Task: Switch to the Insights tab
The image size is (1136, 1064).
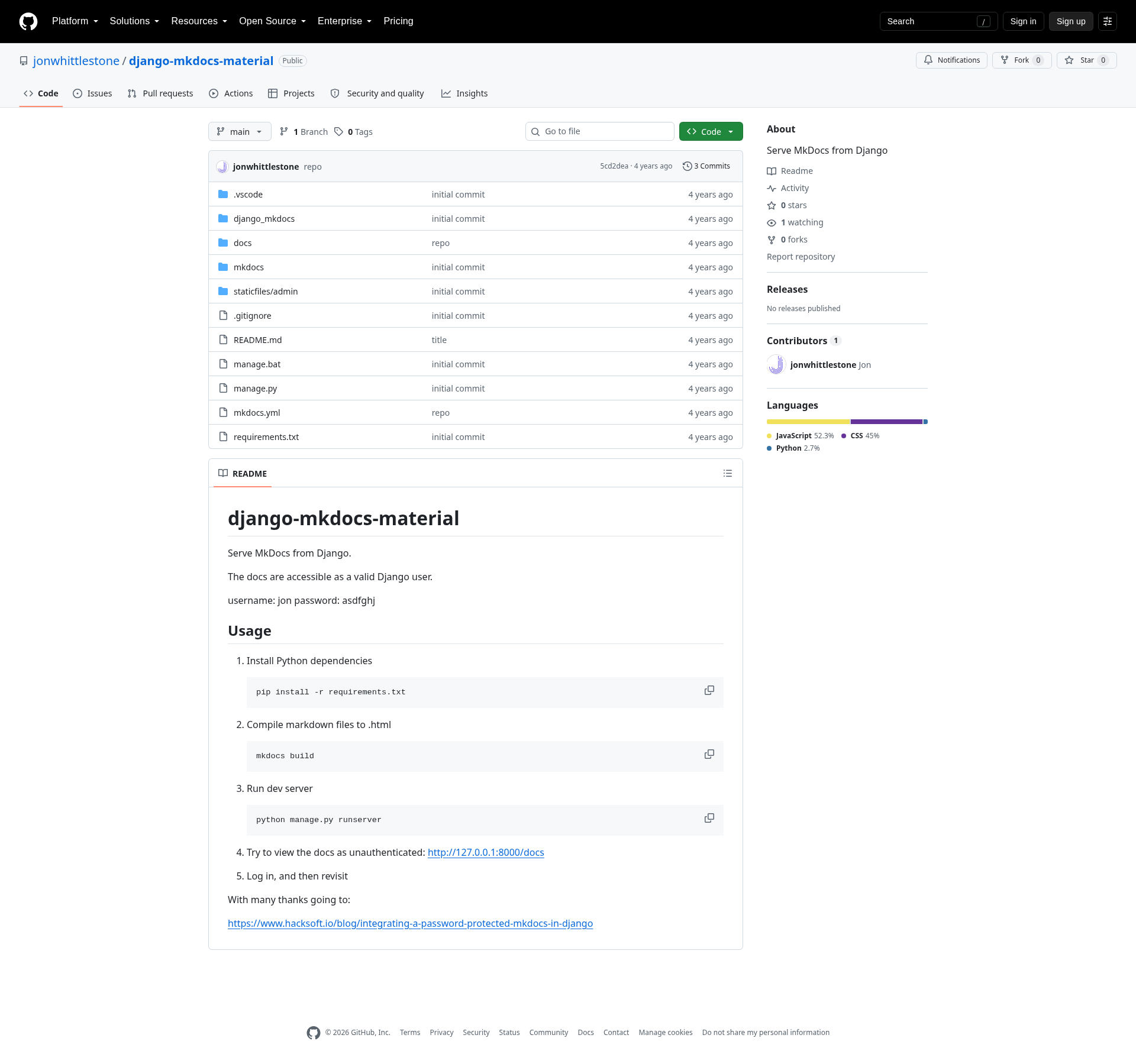Action: click(x=464, y=93)
